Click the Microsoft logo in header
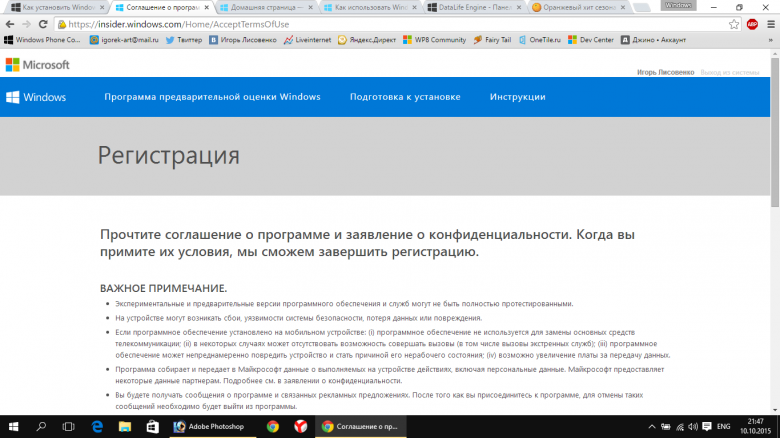This screenshot has height=438, width=780. pyautogui.click(x=37, y=65)
